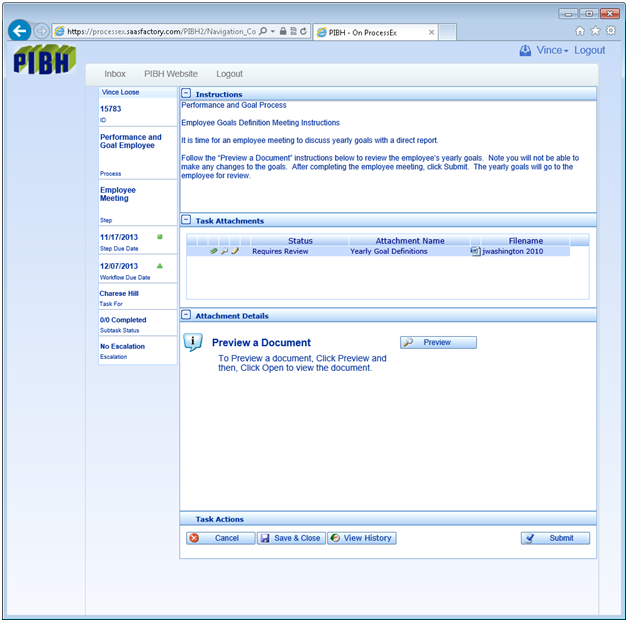628x622 pixels.
Task: Click the Submit button
Action: click(555, 538)
